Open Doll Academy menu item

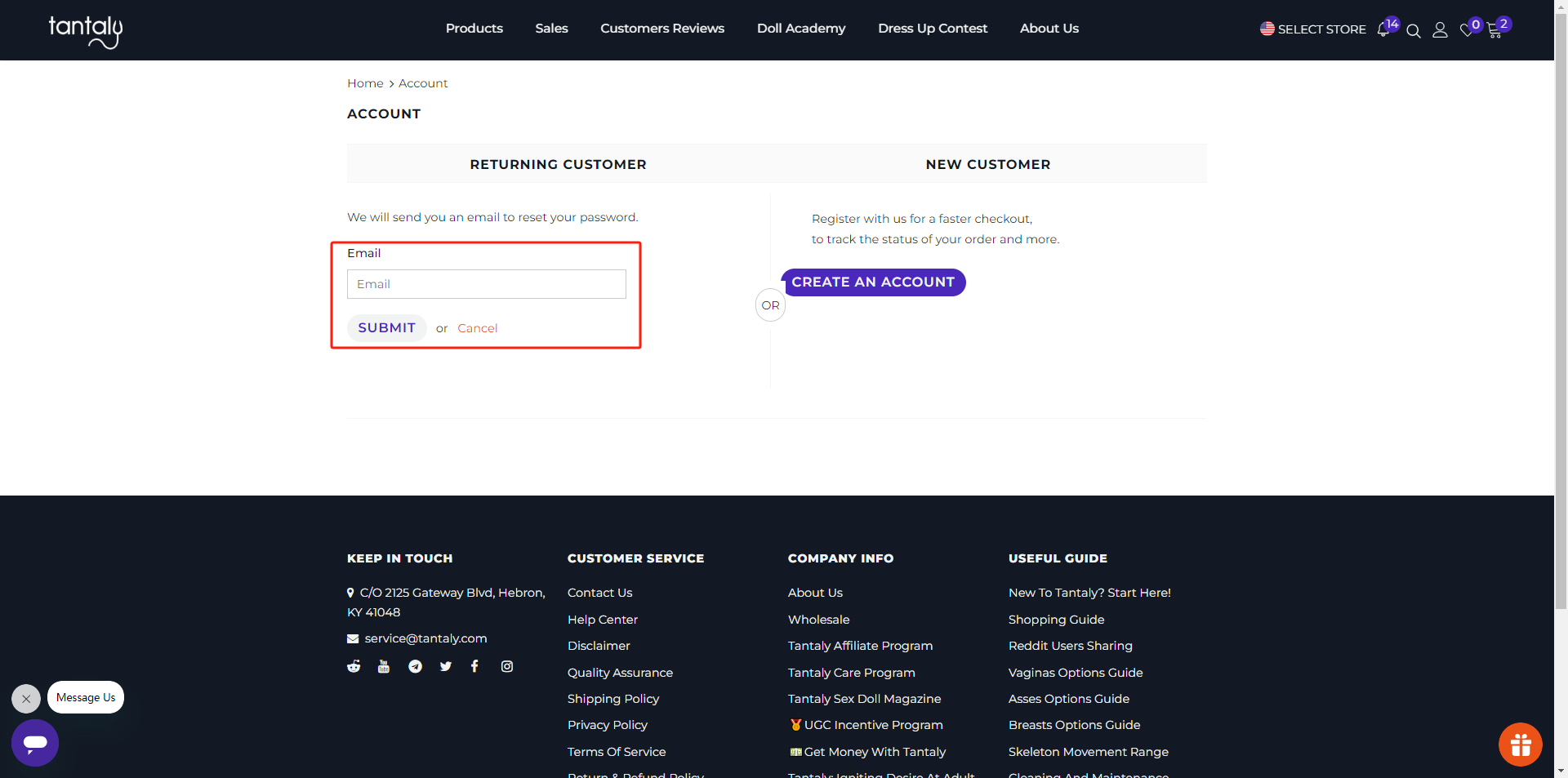pyautogui.click(x=801, y=29)
